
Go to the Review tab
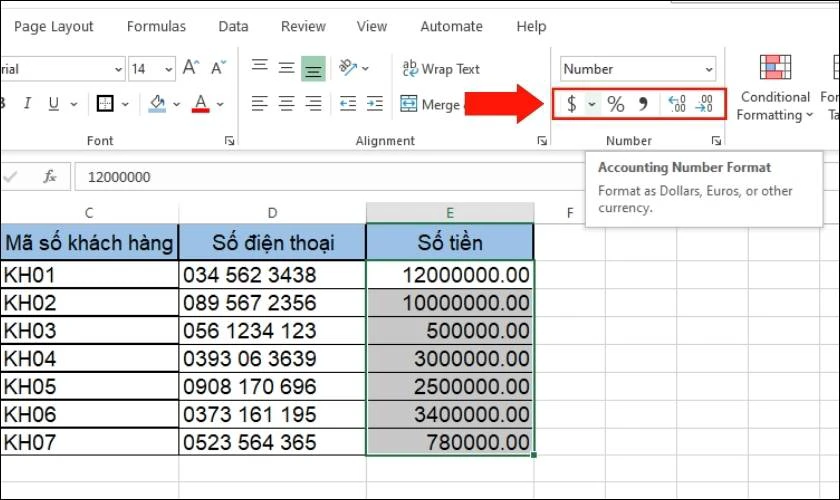(x=303, y=26)
